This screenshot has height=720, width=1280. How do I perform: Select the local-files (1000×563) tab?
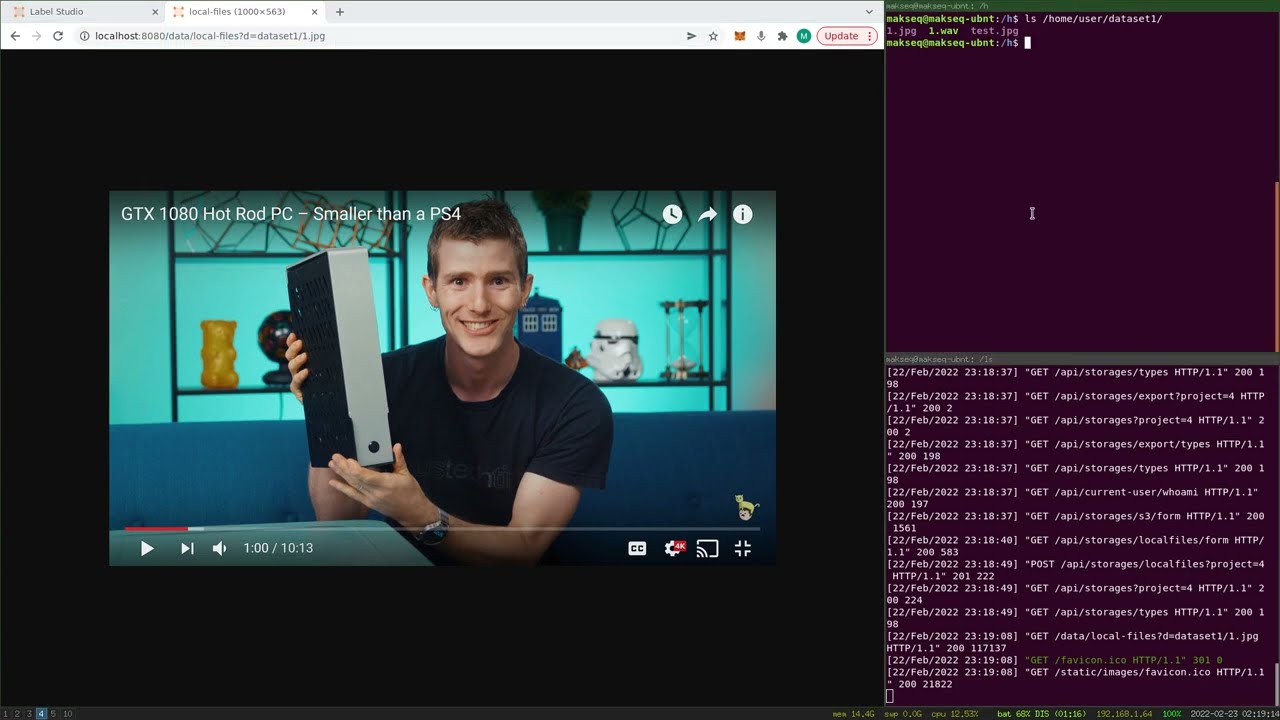[244, 12]
